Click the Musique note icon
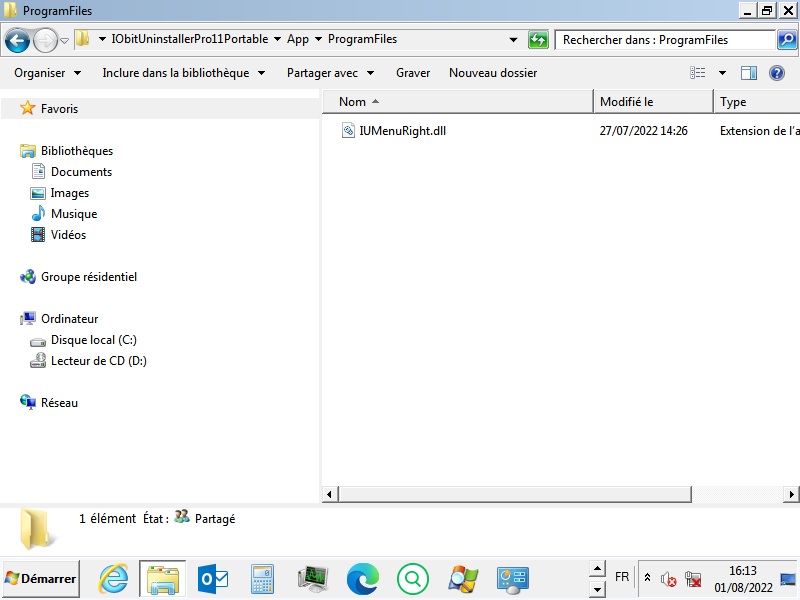 [x=38, y=213]
